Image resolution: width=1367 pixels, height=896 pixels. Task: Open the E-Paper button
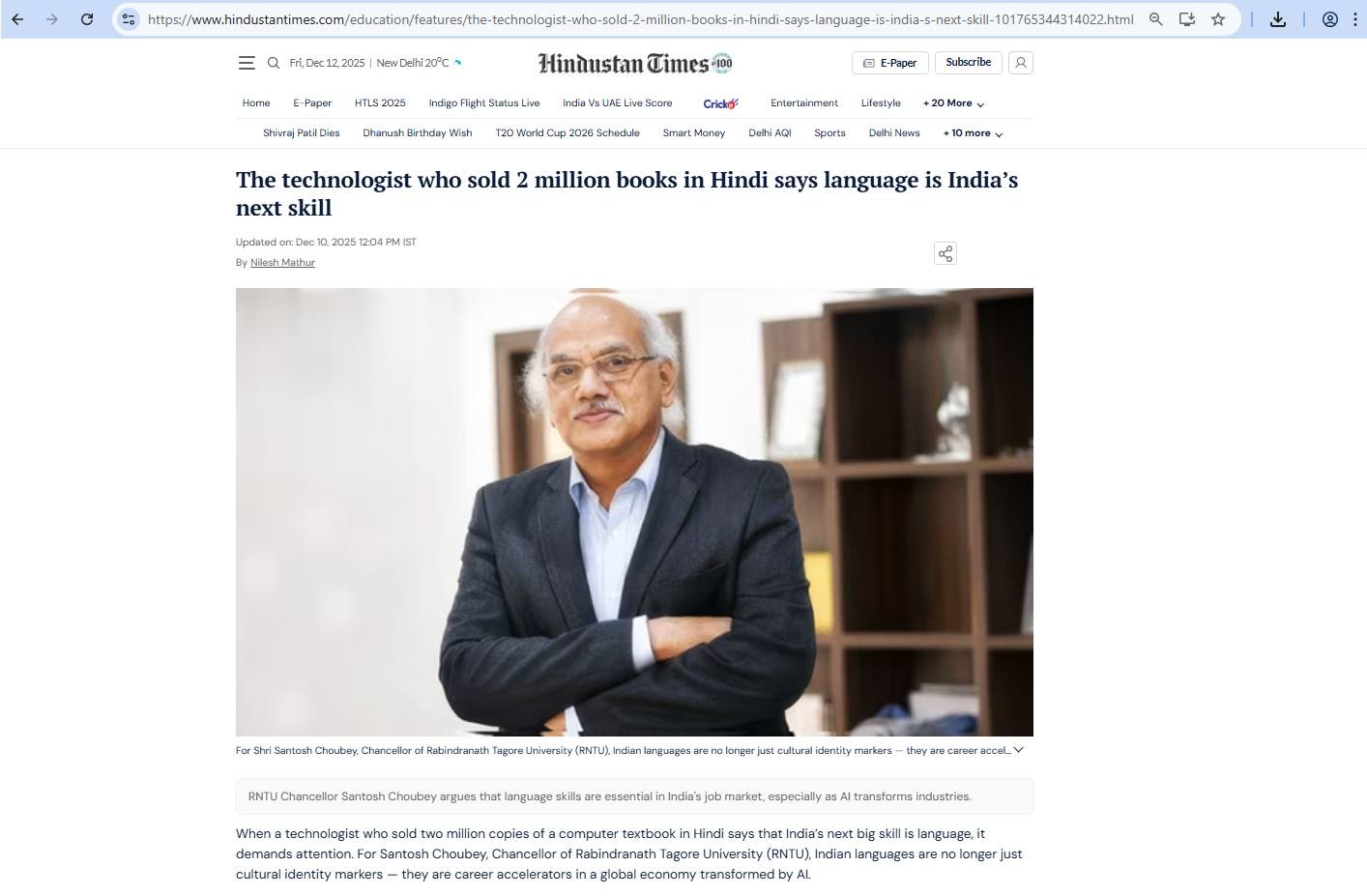pos(890,63)
